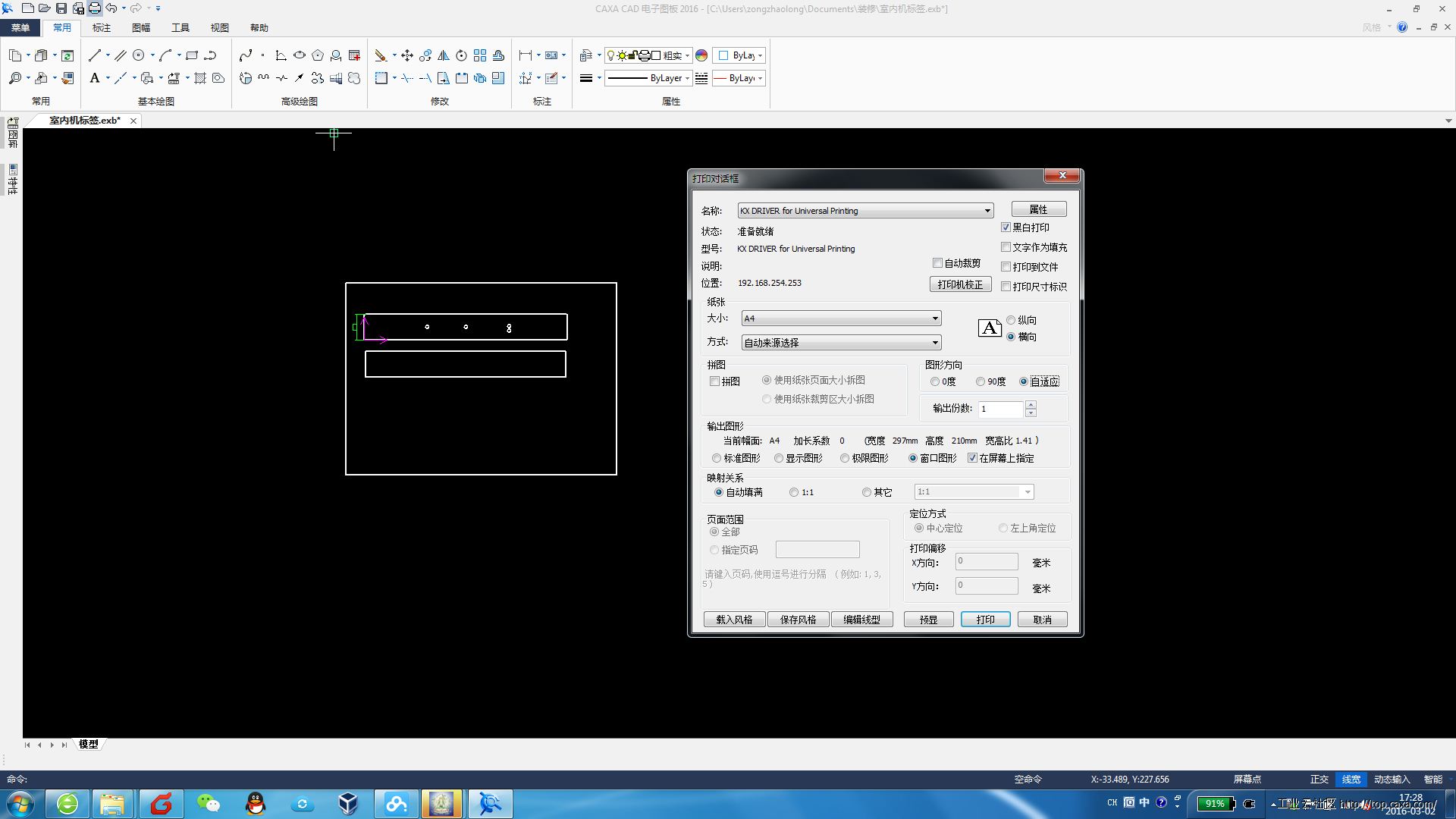Viewport: 1456px width, 819px height.
Task: Open the paper size A4 dropdown
Action: [x=935, y=318]
